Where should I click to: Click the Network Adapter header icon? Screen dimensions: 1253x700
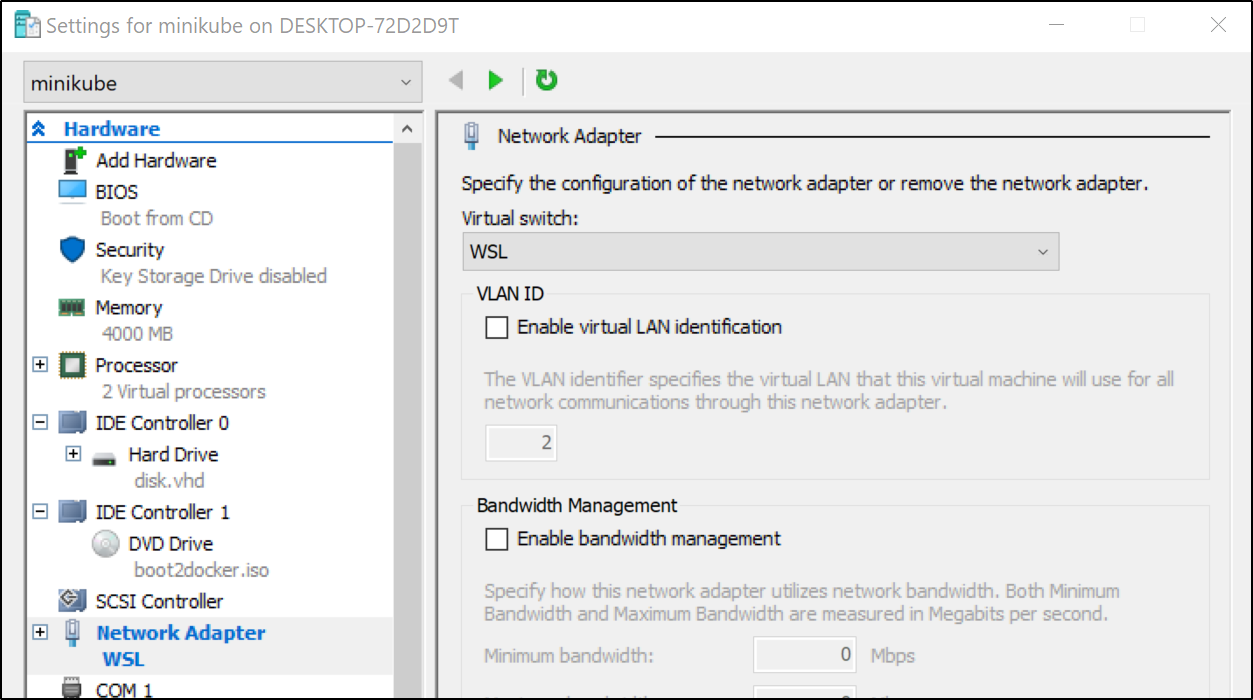coord(472,136)
